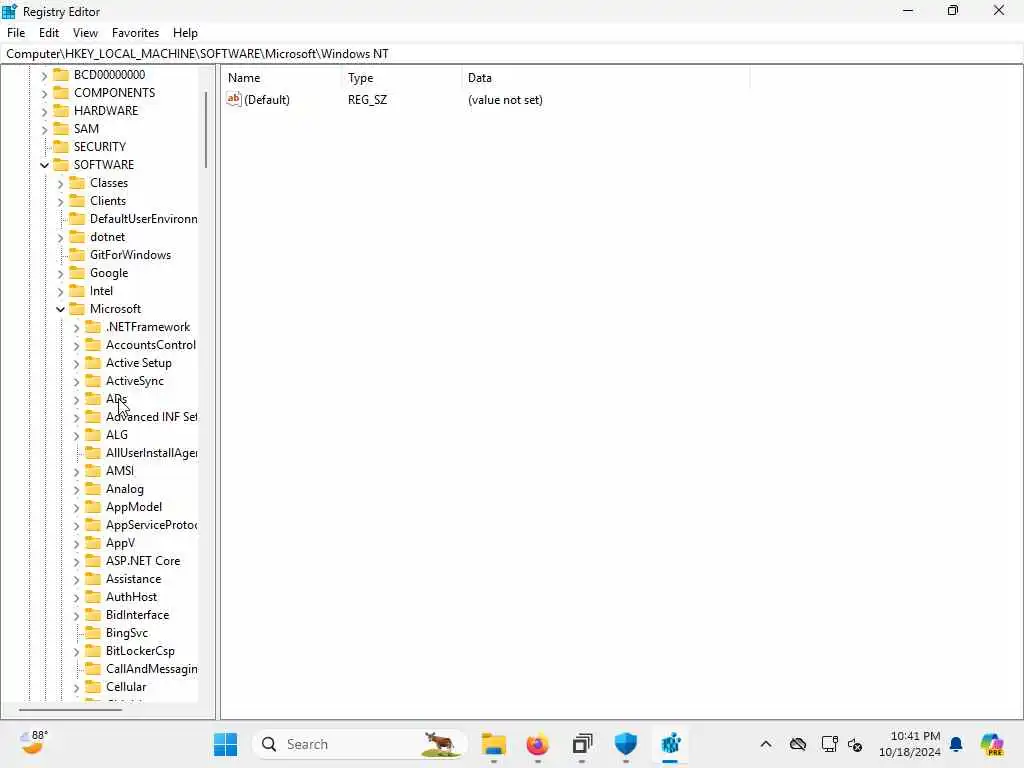Open the notifications bell icon

956,744
